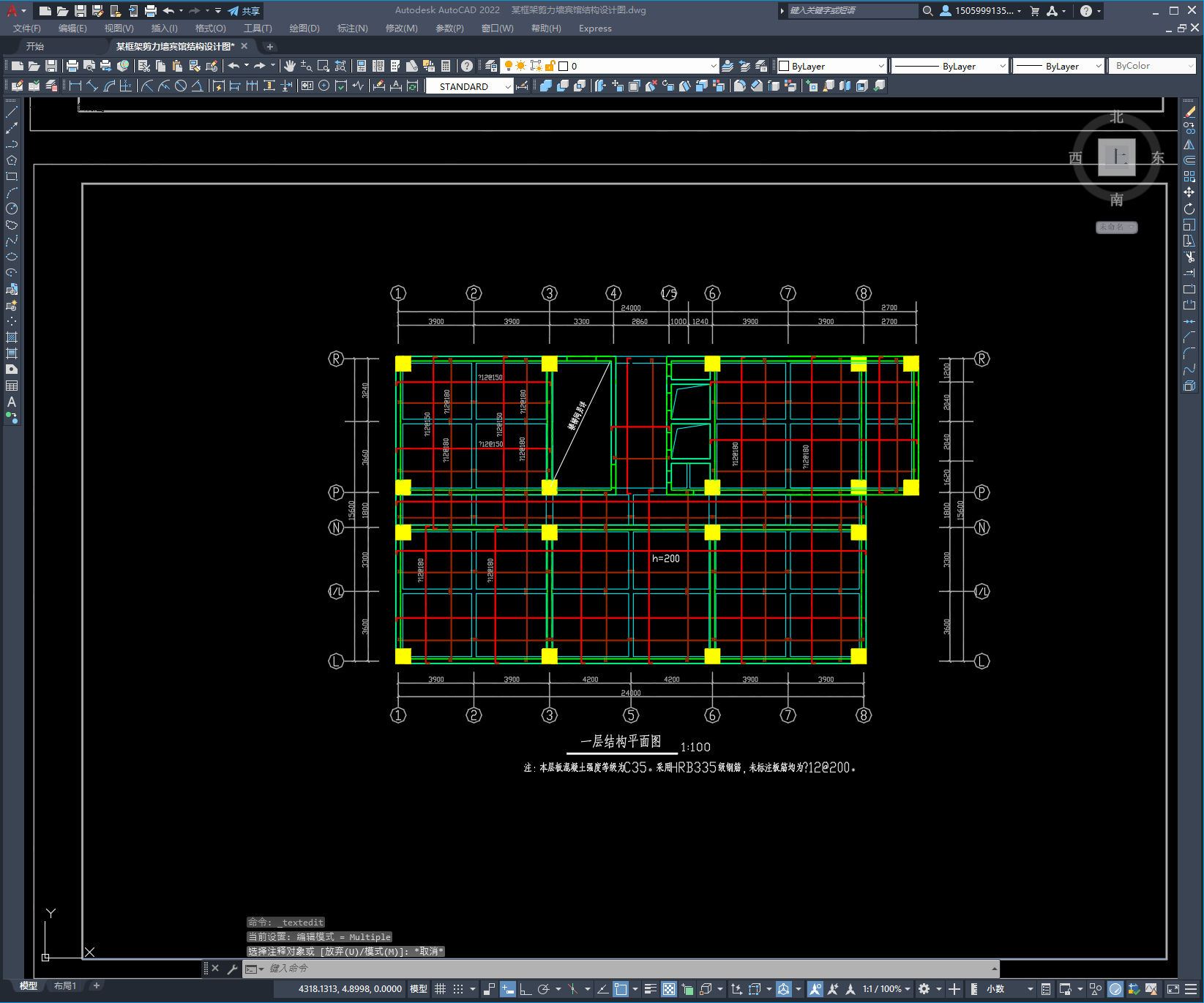This screenshot has height=1003, width=1204.
Task: Open the Layer Properties Manager icon
Action: [x=491, y=66]
